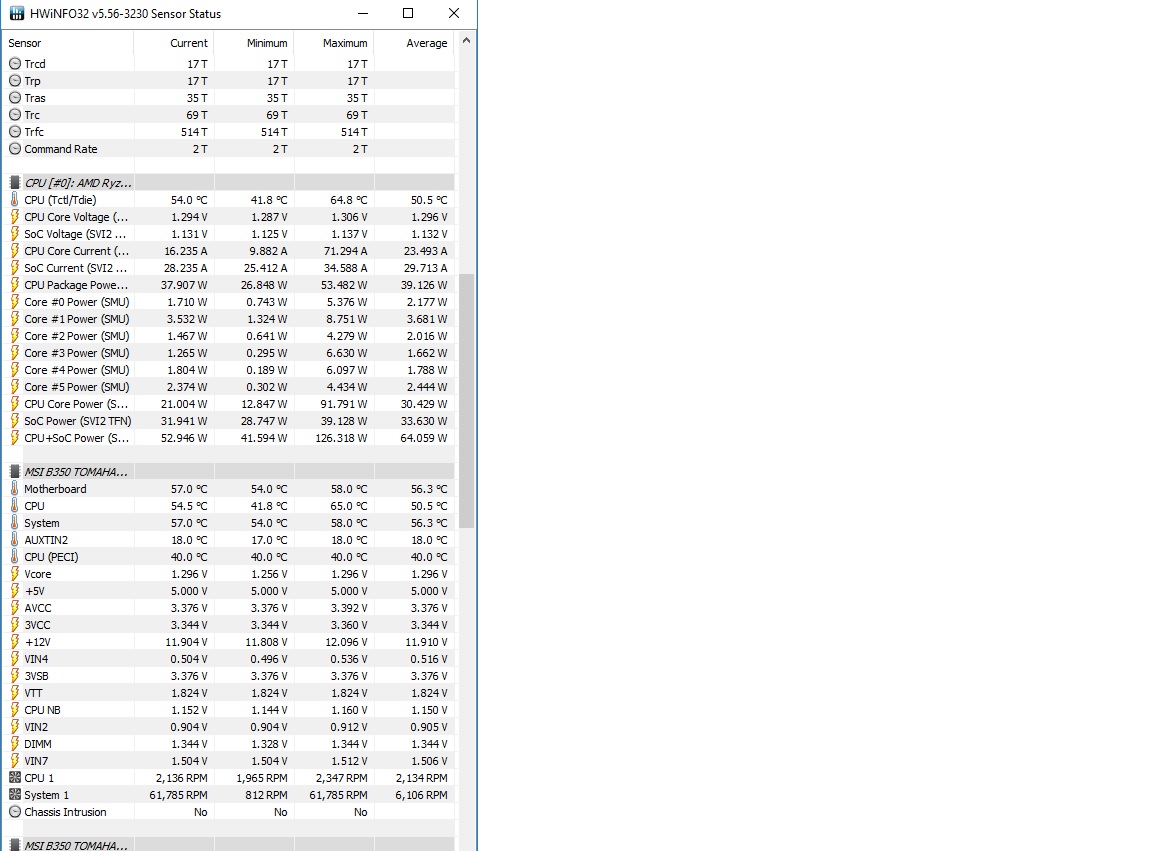This screenshot has width=1152, height=851.
Task: Select the CPU (Tctl/Tdie) sensor row
Action: click(x=228, y=199)
